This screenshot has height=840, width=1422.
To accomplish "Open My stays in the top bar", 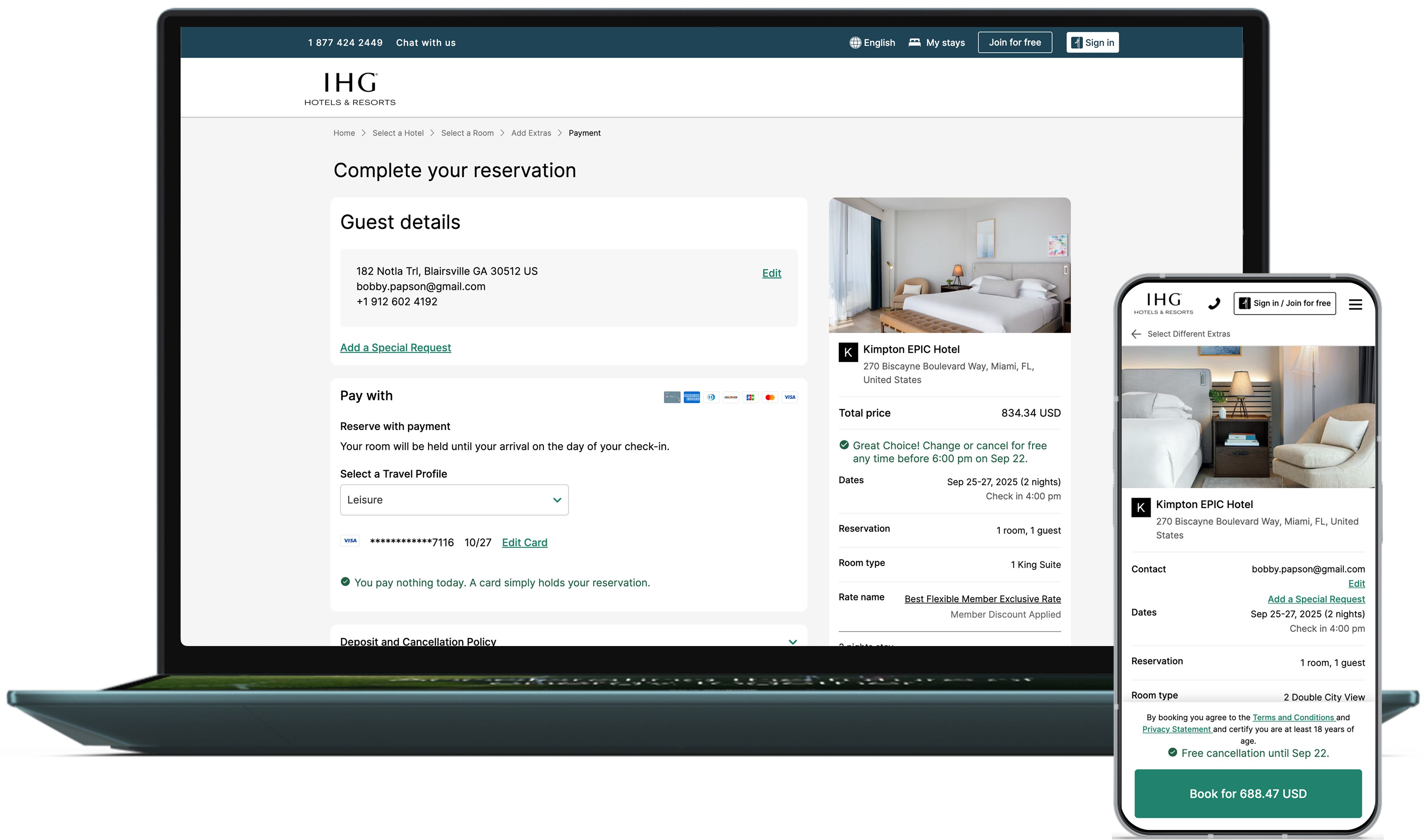I will tap(936, 42).
